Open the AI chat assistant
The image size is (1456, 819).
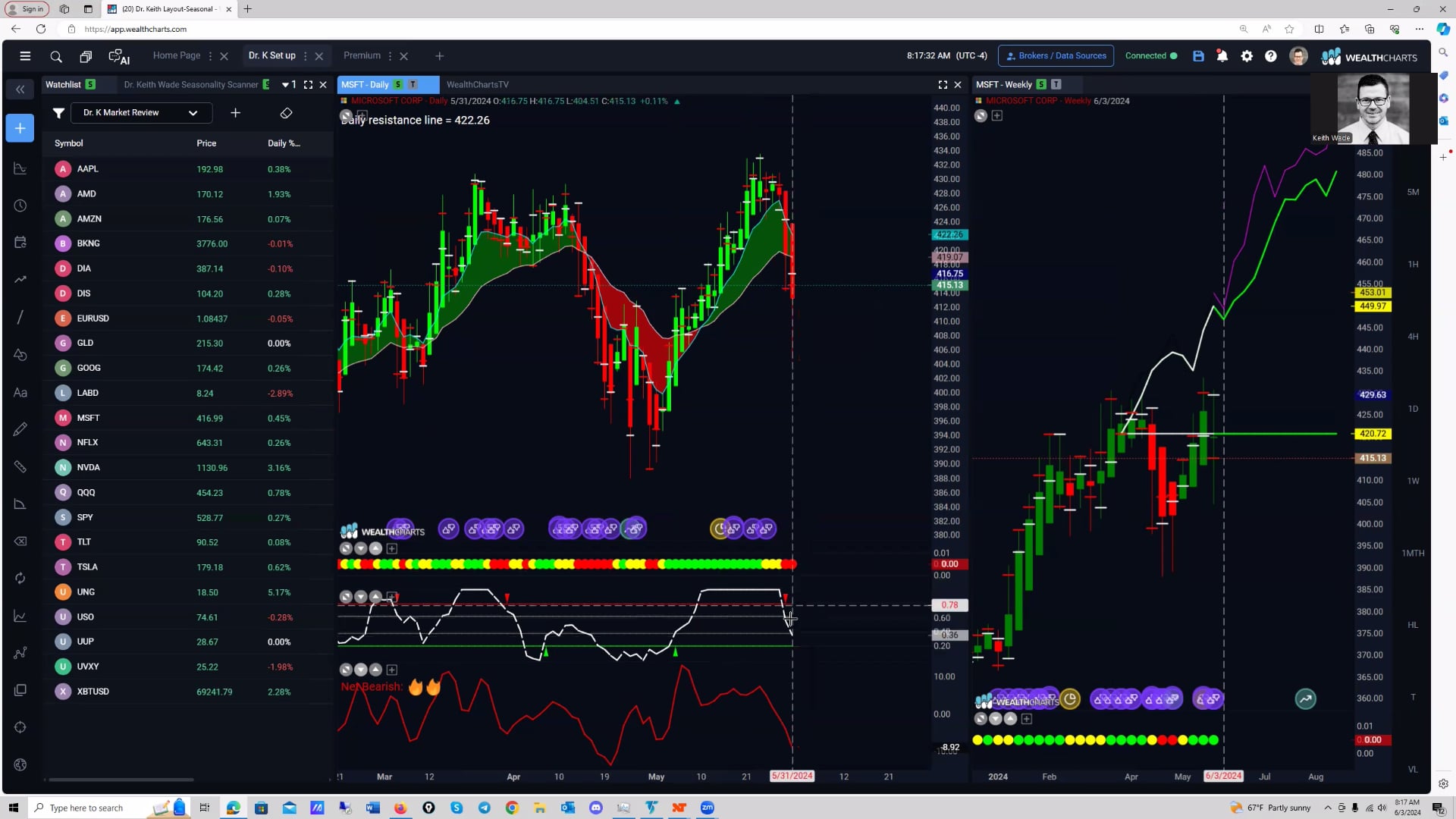tap(119, 57)
